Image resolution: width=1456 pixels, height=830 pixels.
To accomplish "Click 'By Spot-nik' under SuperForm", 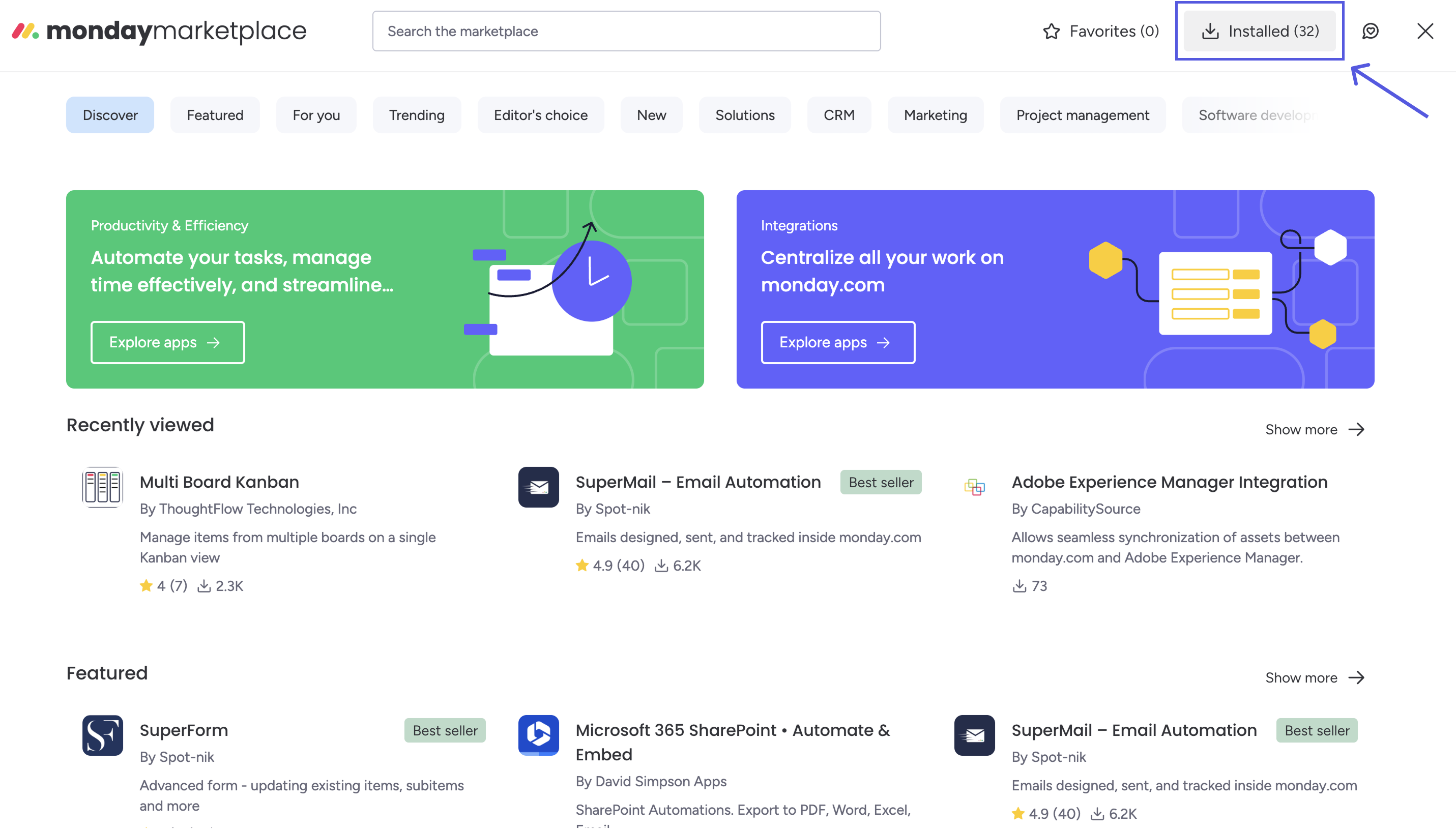I will [177, 756].
